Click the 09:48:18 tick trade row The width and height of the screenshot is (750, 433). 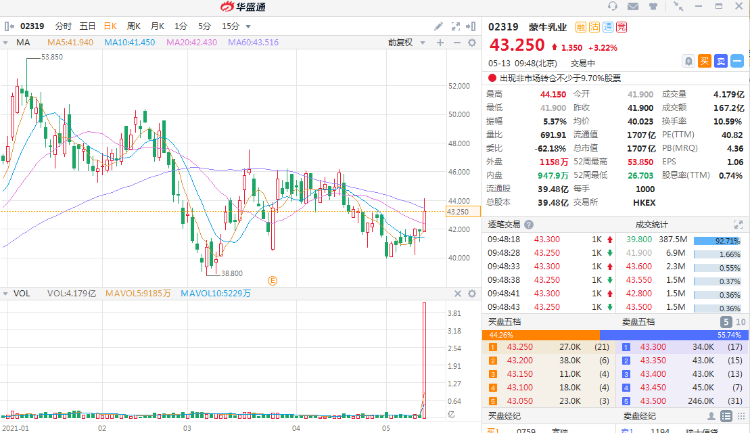(x=550, y=239)
